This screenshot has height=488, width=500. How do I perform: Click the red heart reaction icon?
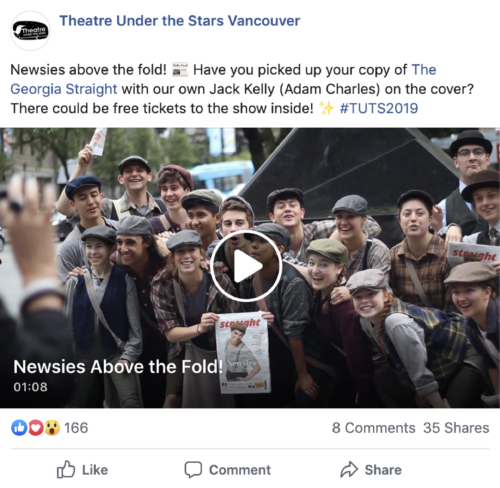pos(36,428)
